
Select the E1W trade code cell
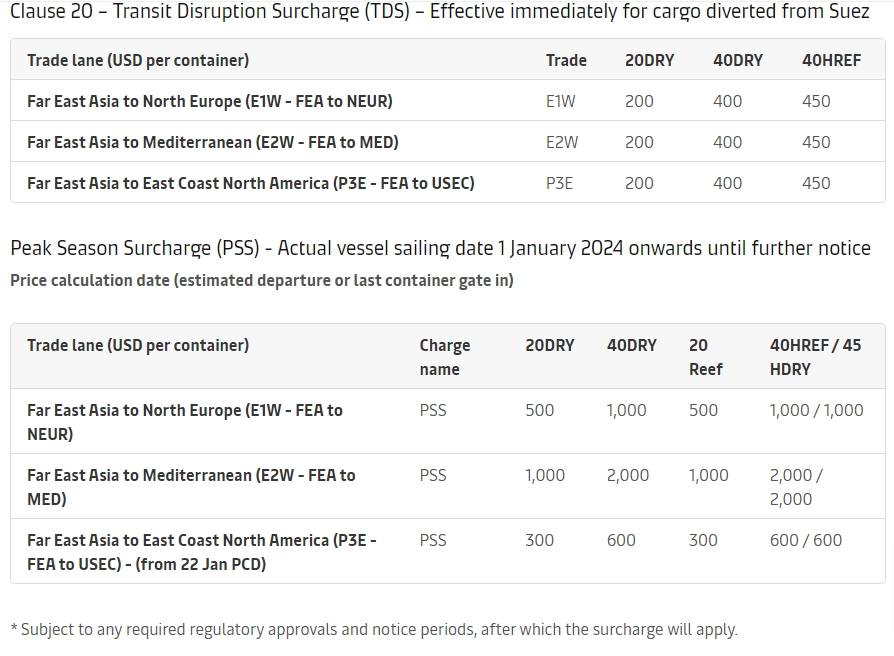click(560, 101)
